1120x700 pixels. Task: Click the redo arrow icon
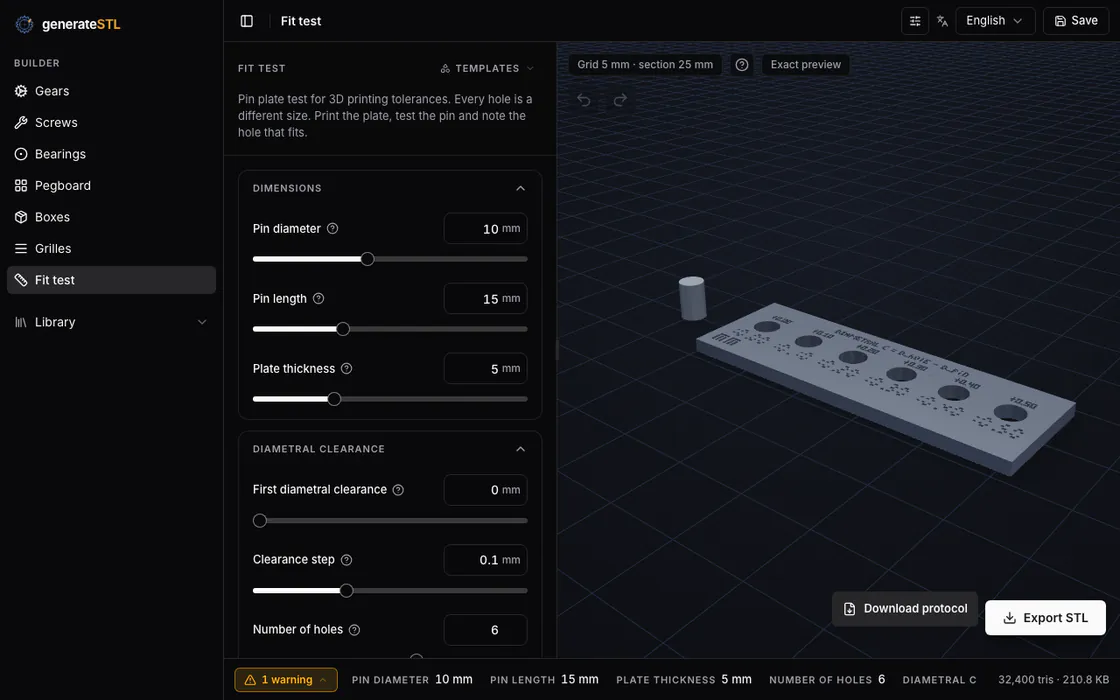pos(620,100)
